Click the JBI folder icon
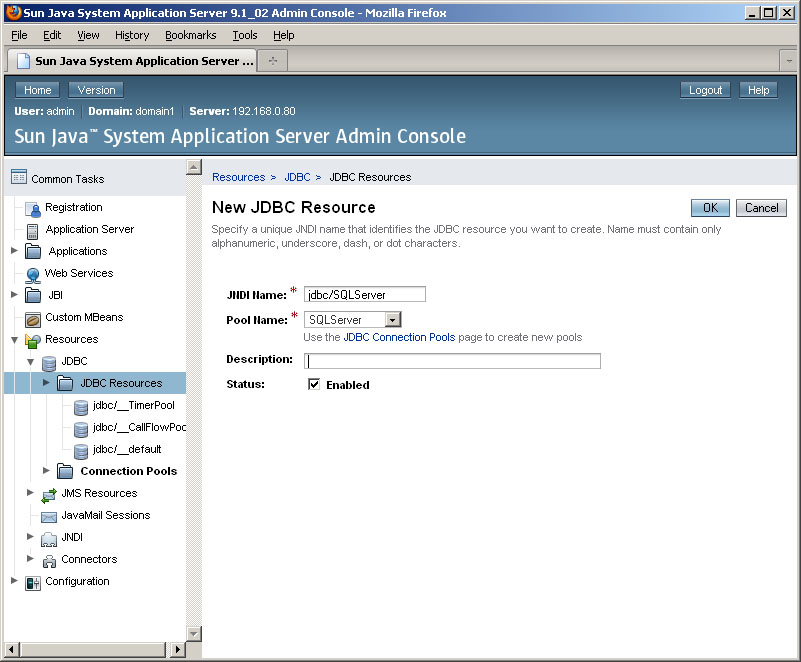The width and height of the screenshot is (801, 662). pyautogui.click(x=33, y=295)
